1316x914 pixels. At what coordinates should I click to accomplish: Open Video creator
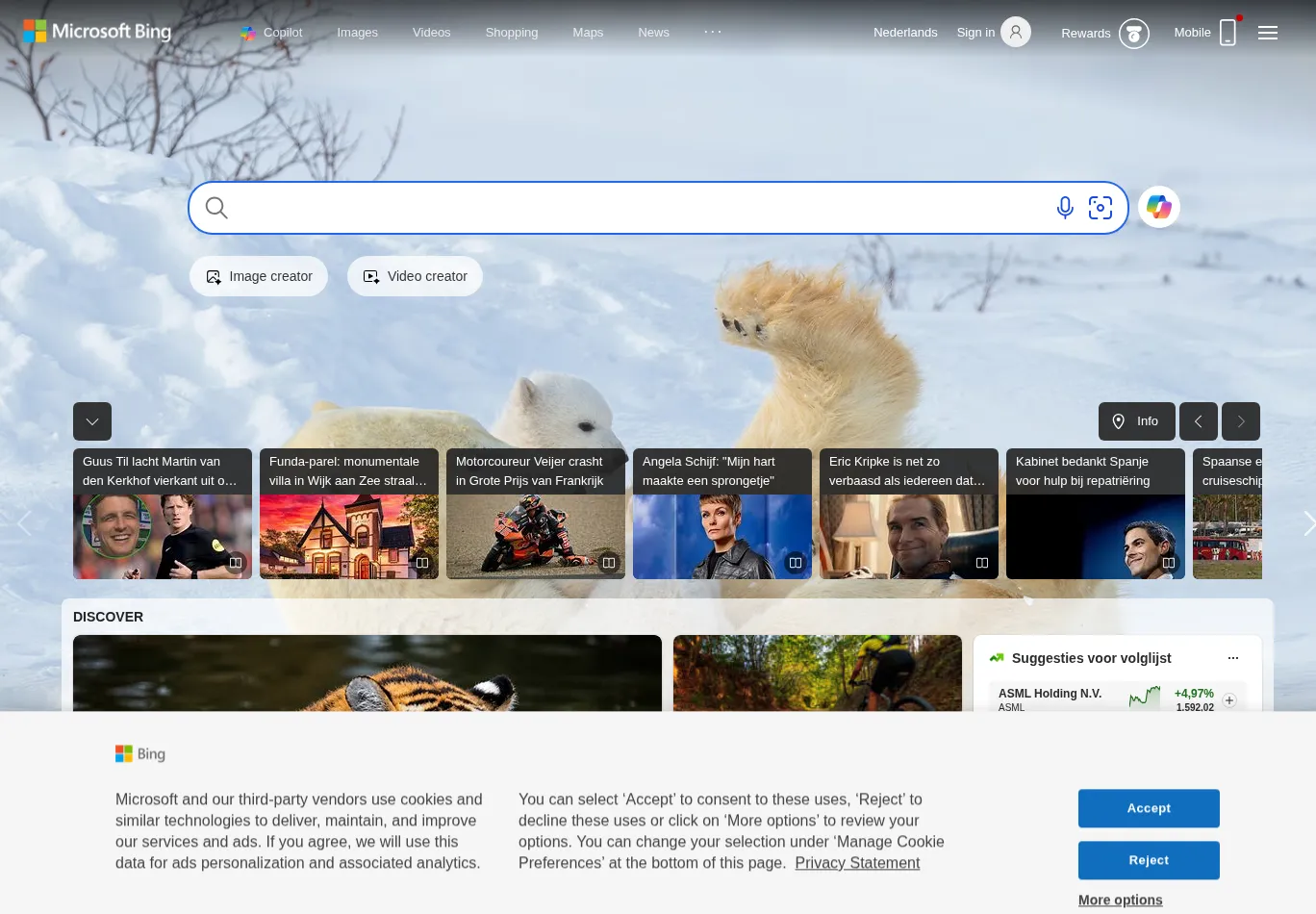click(415, 276)
